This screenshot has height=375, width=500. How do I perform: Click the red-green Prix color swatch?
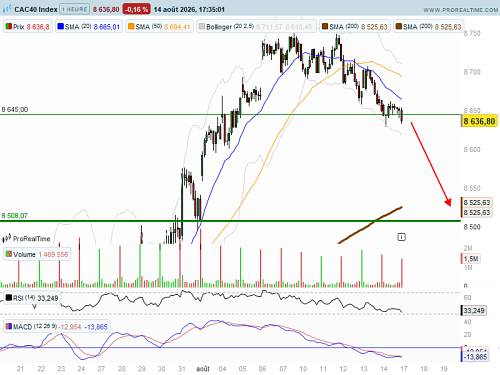tap(9, 26)
